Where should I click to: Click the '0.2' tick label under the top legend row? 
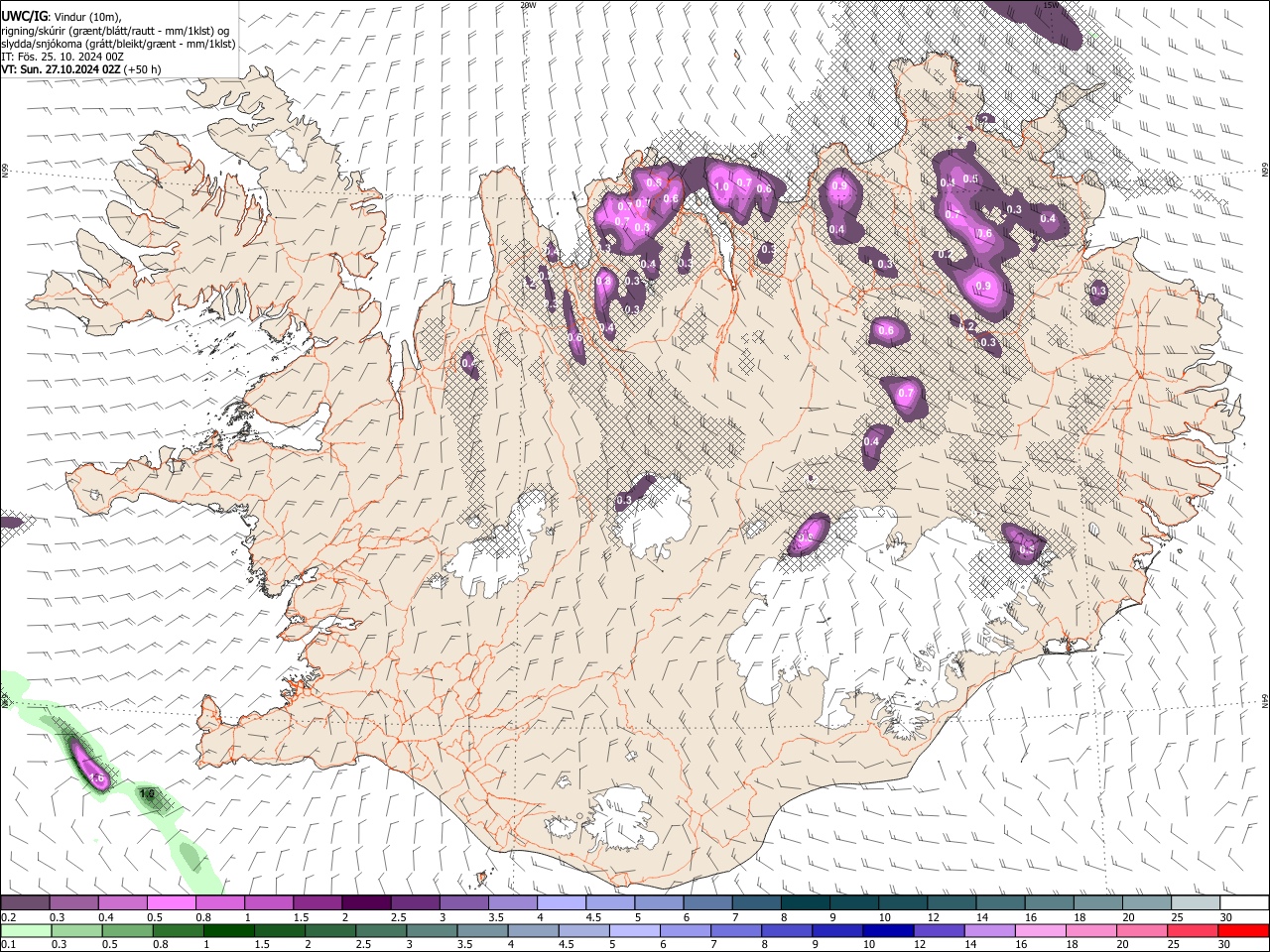(9, 917)
